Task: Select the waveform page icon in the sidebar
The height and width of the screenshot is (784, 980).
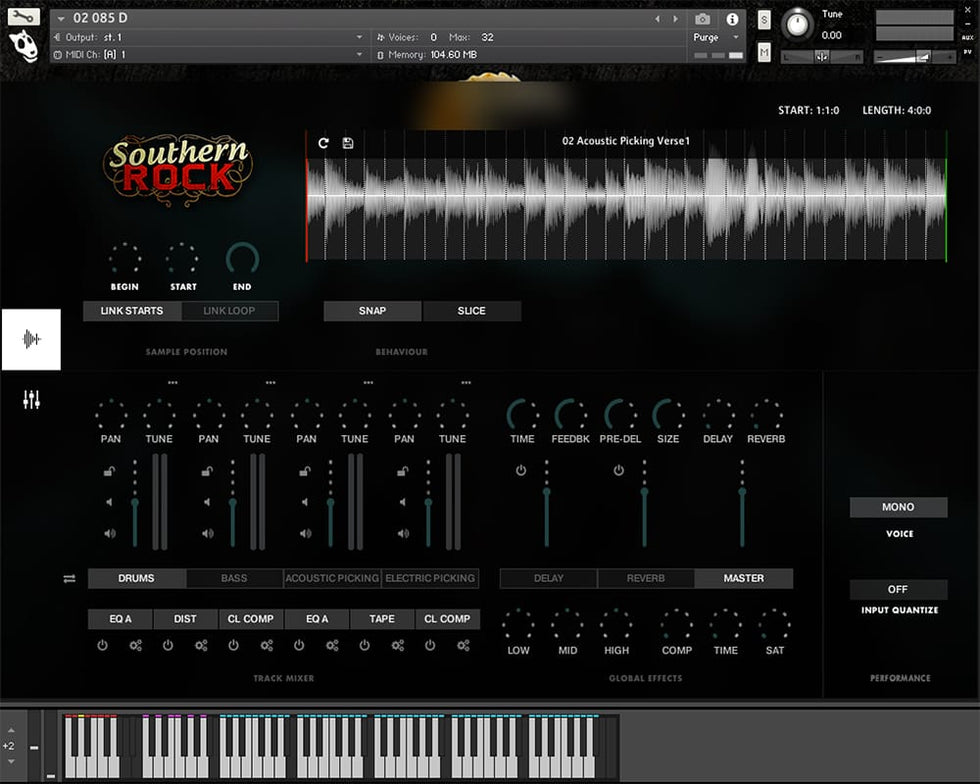Action: (x=31, y=340)
